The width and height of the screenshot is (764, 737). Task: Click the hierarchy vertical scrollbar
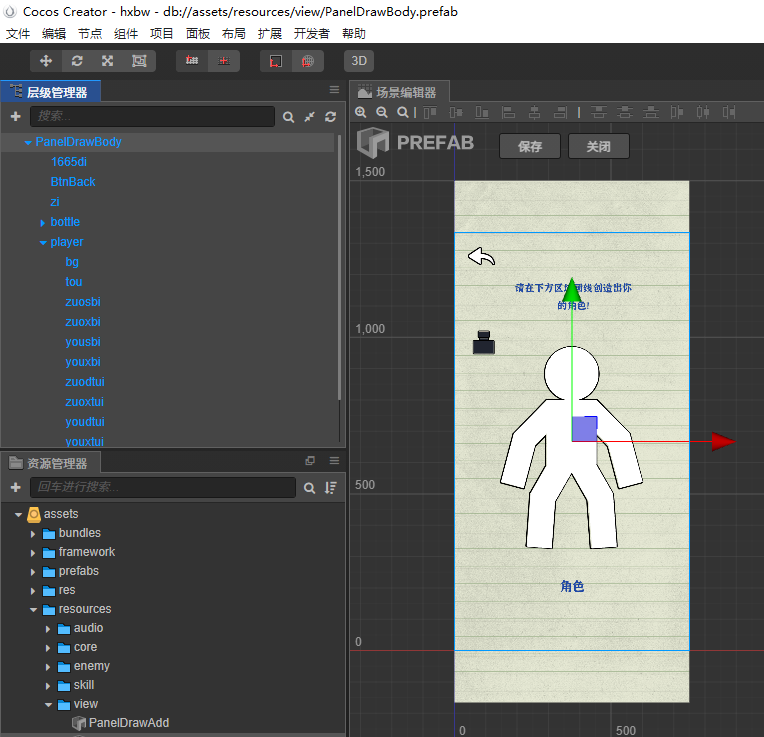339,268
